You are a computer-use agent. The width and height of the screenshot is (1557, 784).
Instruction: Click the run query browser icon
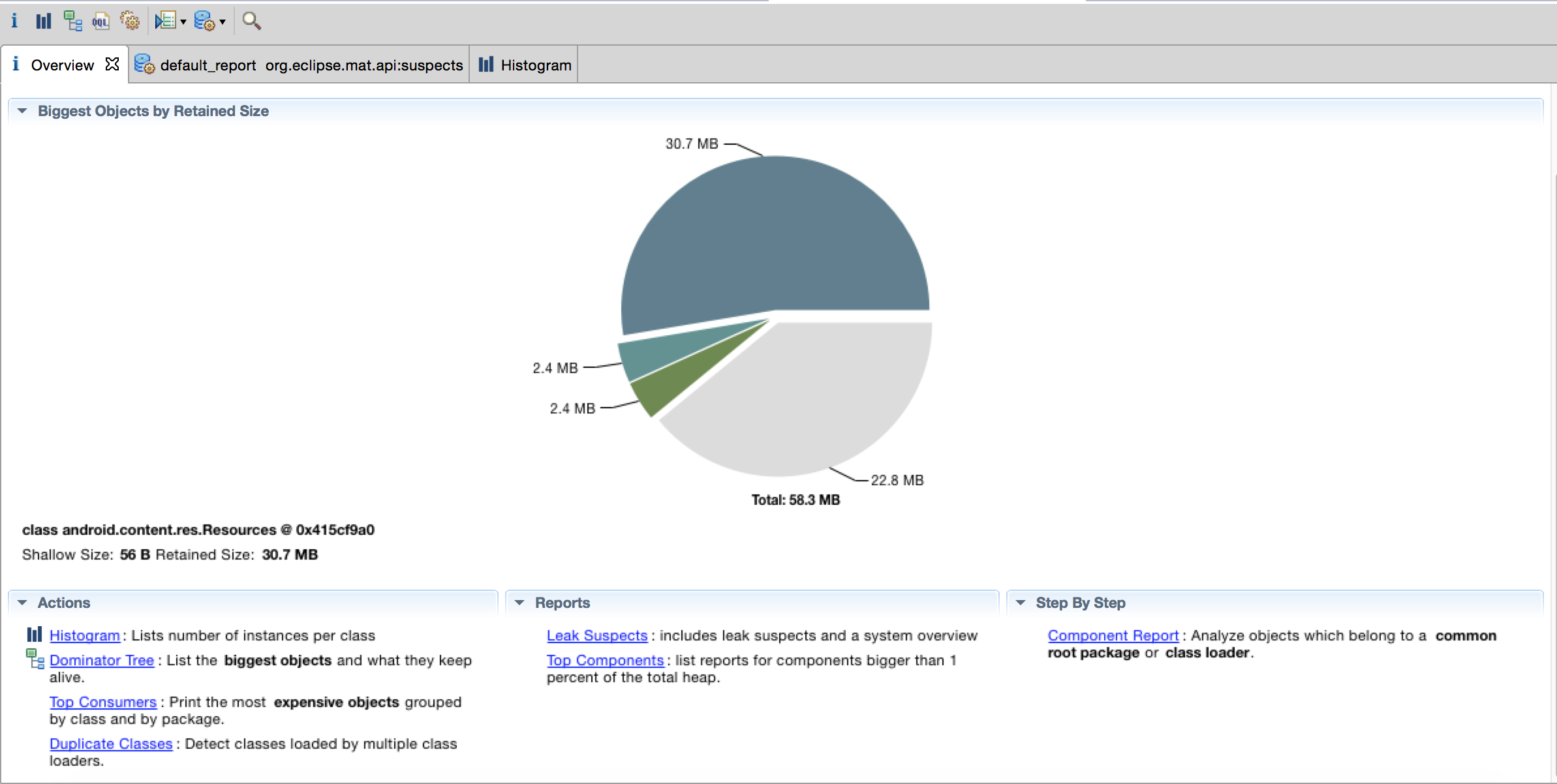click(x=165, y=21)
